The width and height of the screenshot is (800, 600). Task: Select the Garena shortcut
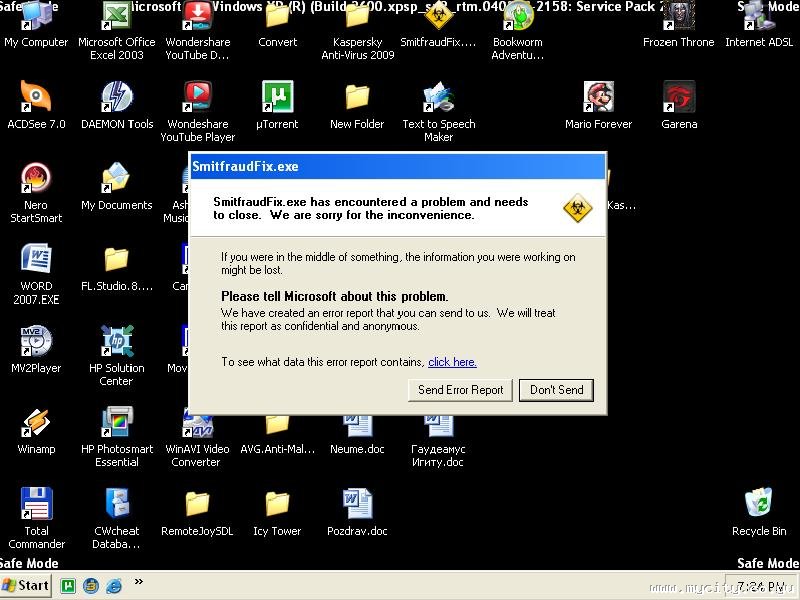(x=679, y=105)
